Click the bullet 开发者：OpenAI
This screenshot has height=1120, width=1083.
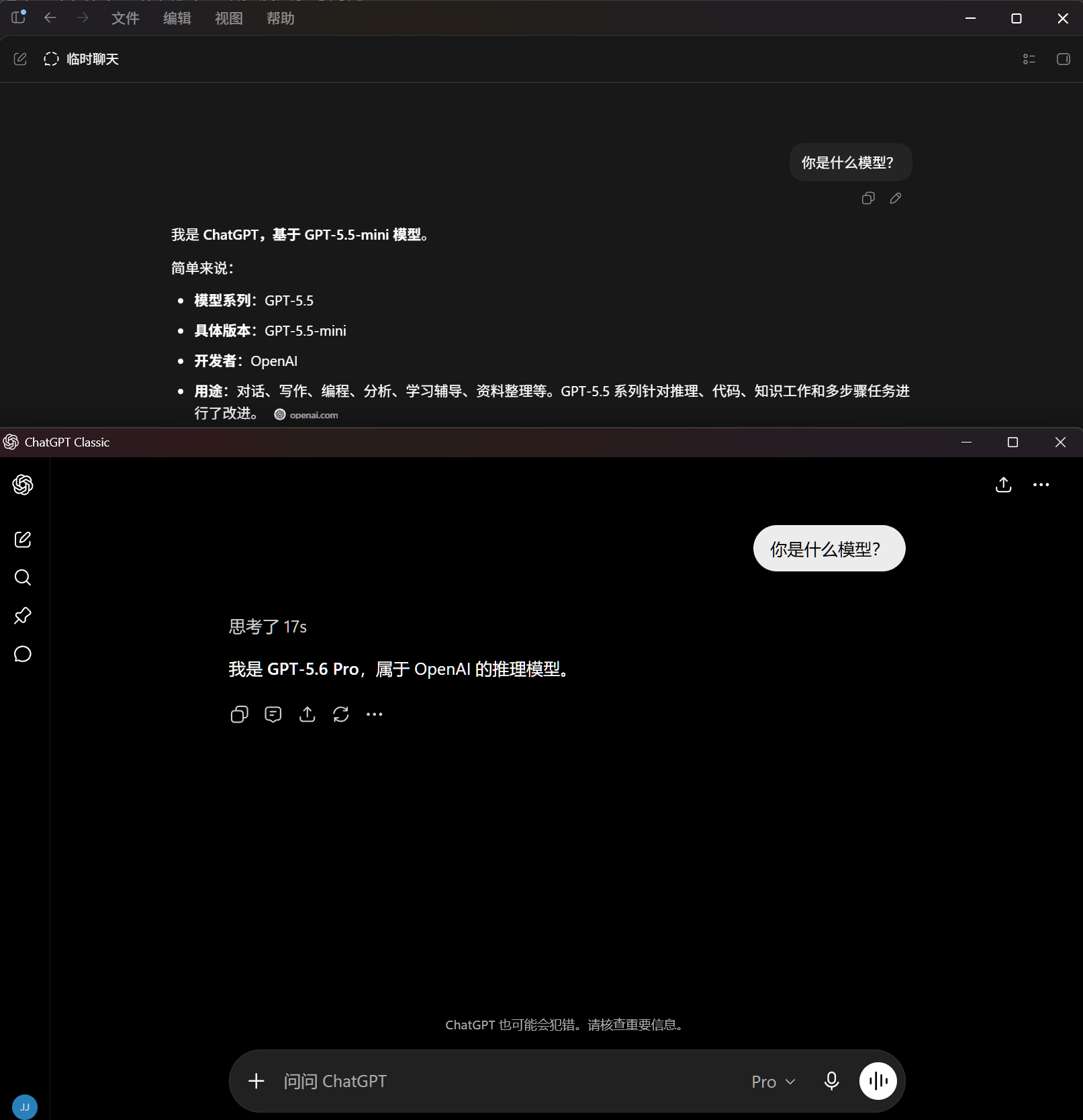click(x=246, y=361)
